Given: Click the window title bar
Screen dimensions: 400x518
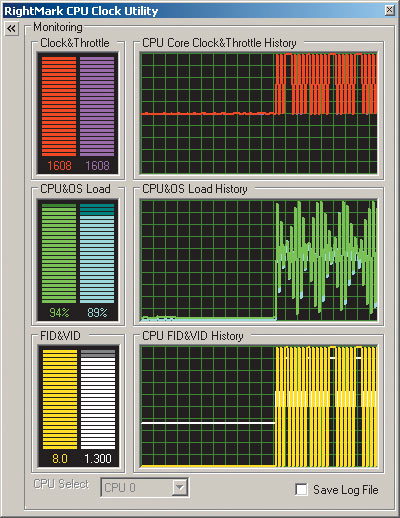Looking at the screenshot, I should coord(193,11).
